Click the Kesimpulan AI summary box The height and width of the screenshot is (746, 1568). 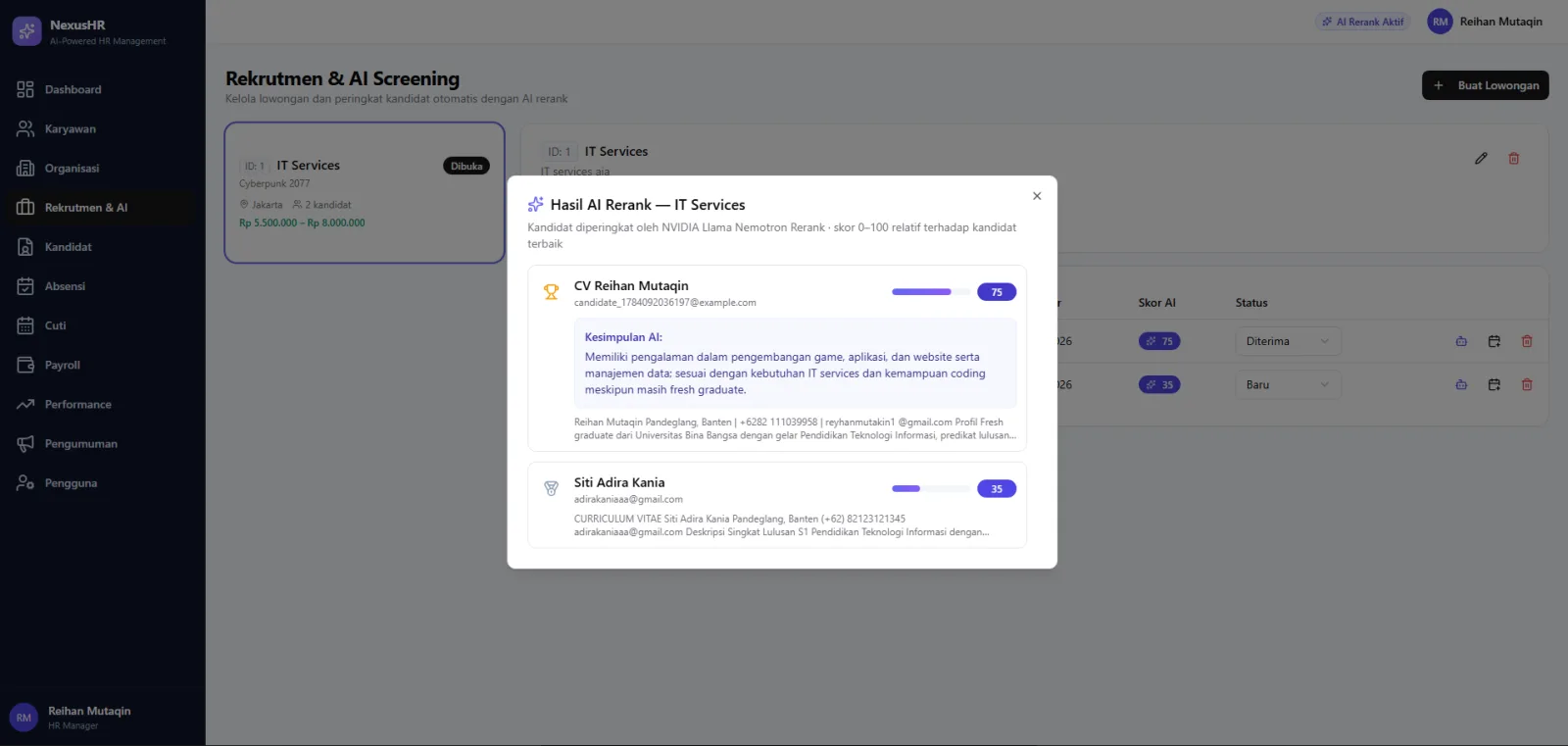click(795, 363)
